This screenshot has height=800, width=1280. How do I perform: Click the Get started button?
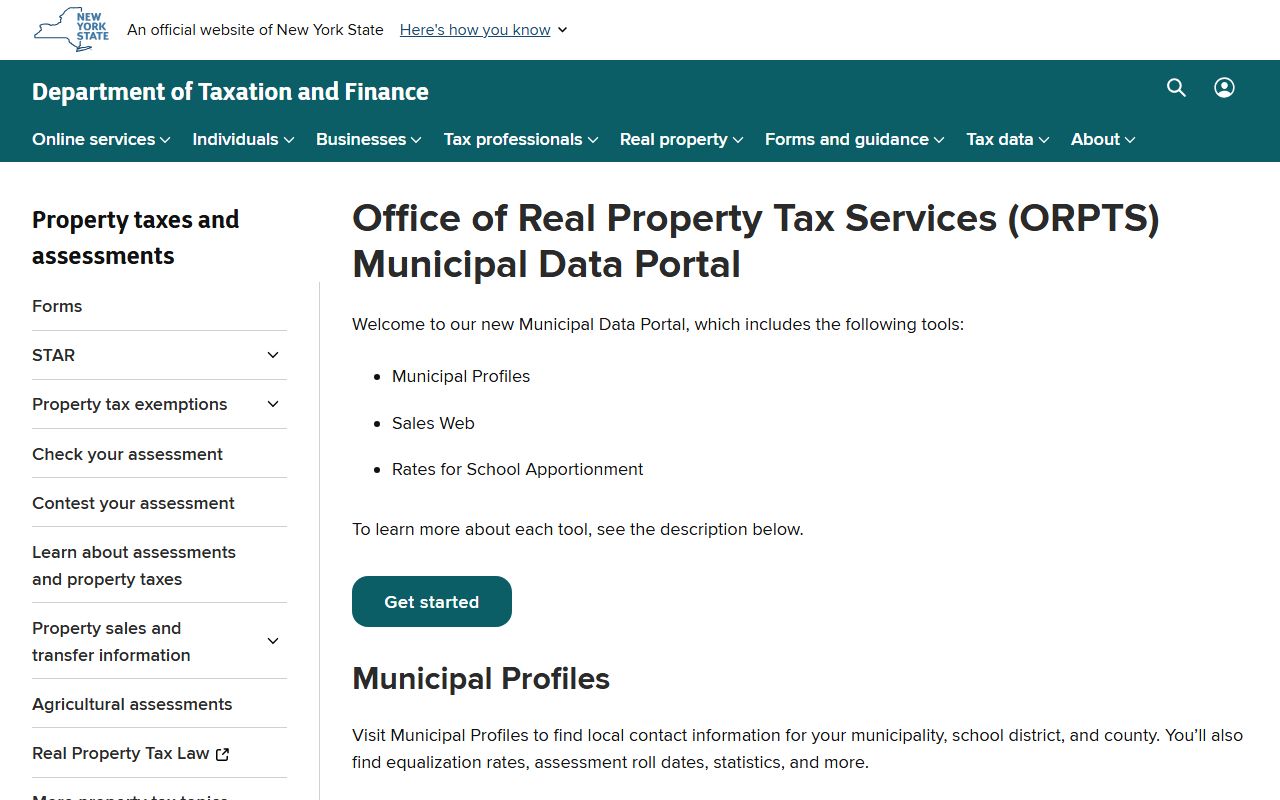tap(432, 602)
